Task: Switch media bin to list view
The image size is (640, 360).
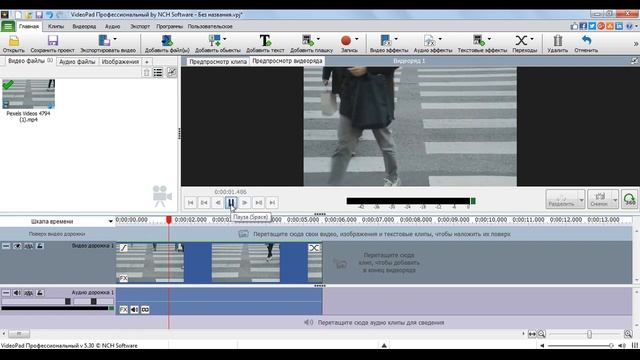Action: click(158, 73)
